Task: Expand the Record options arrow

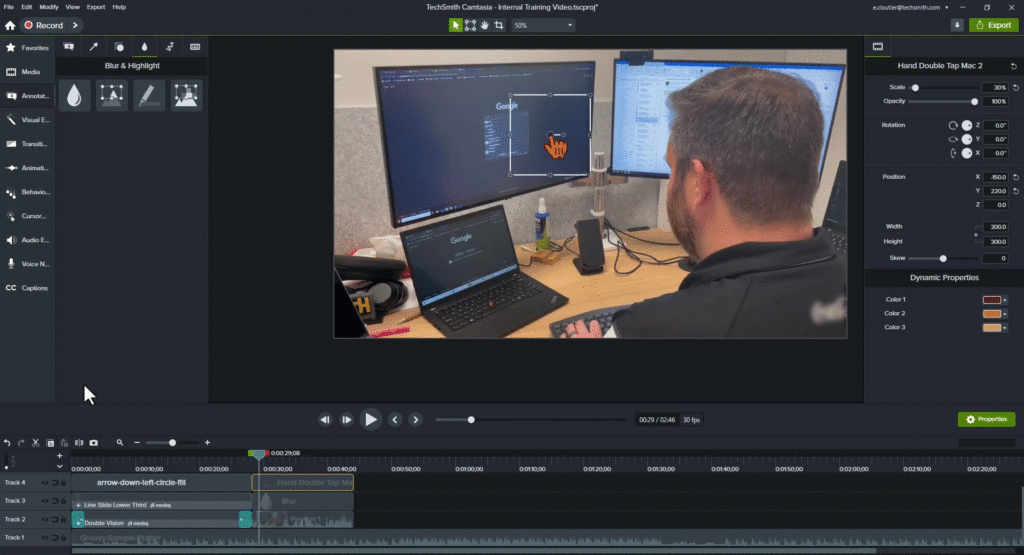Action: click(x=75, y=25)
